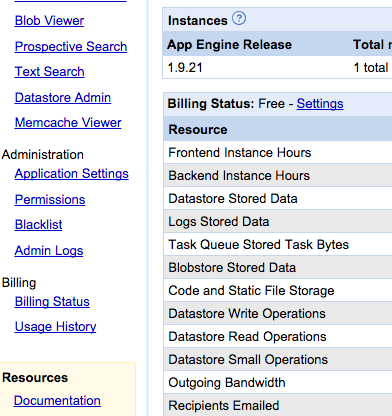Select the Logs Stored Data row
The width and height of the screenshot is (392, 416).
coord(278,222)
